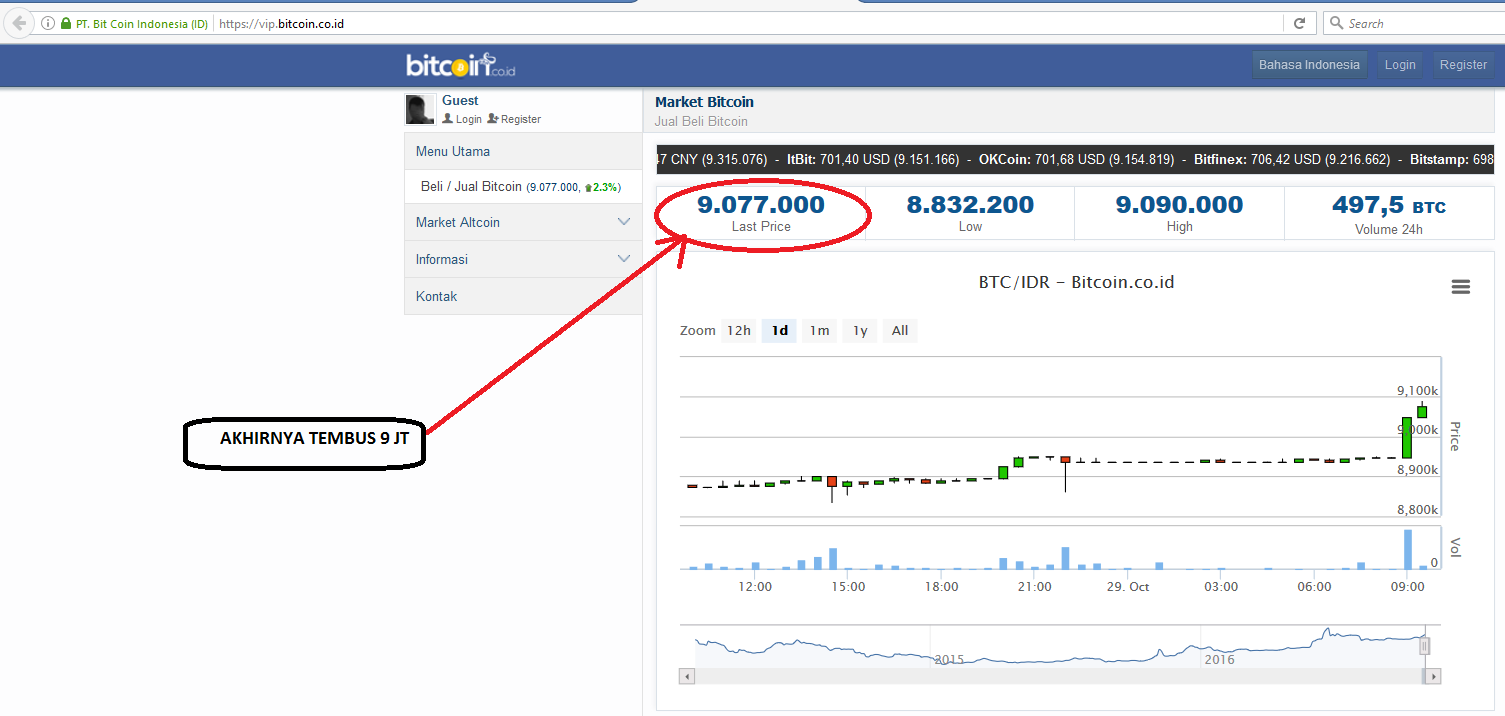Set chart zoom to 1d
Viewport: 1505px width, 716px height.
pos(779,331)
